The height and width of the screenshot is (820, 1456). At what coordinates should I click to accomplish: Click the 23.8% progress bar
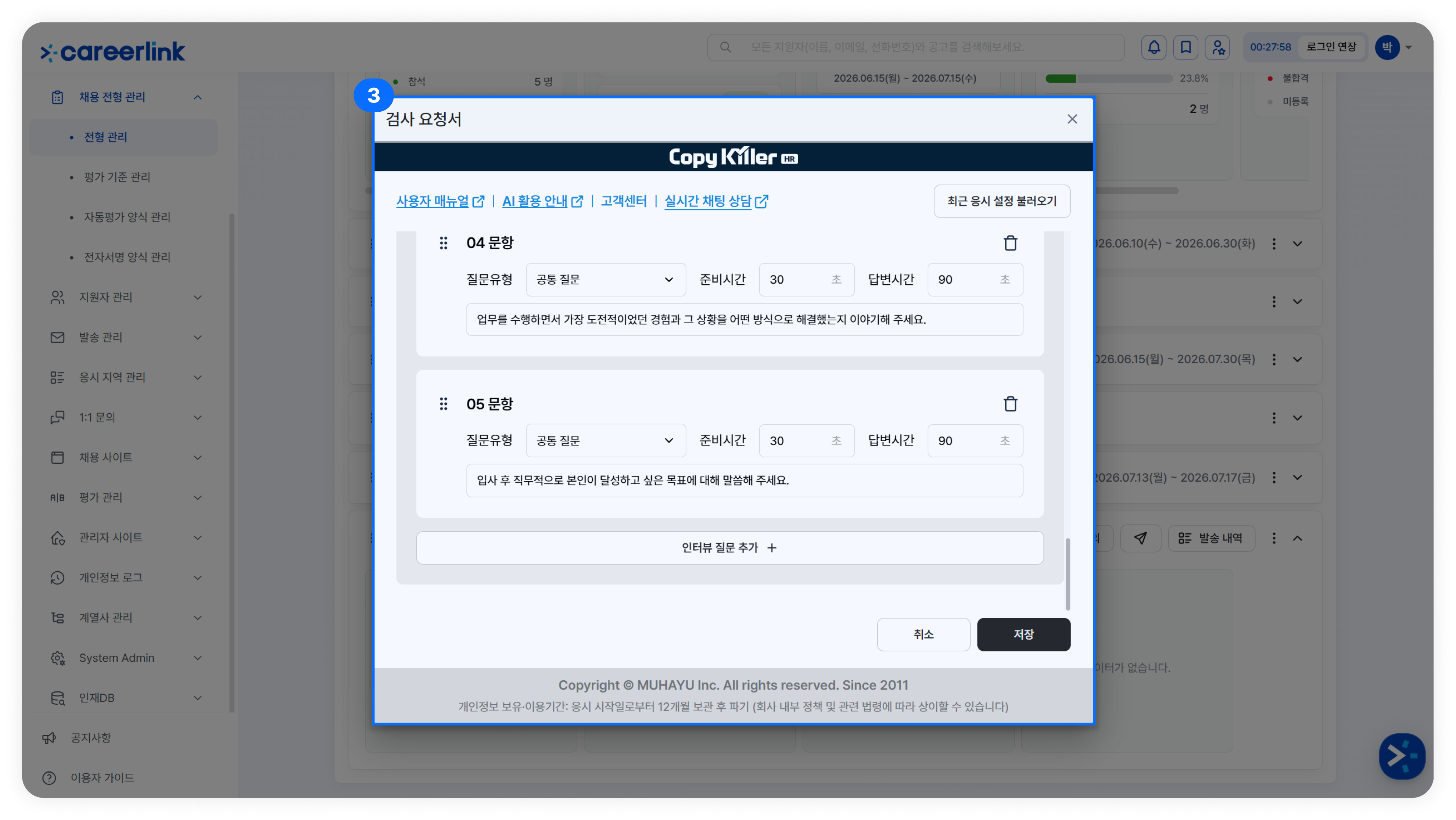click(1108, 79)
